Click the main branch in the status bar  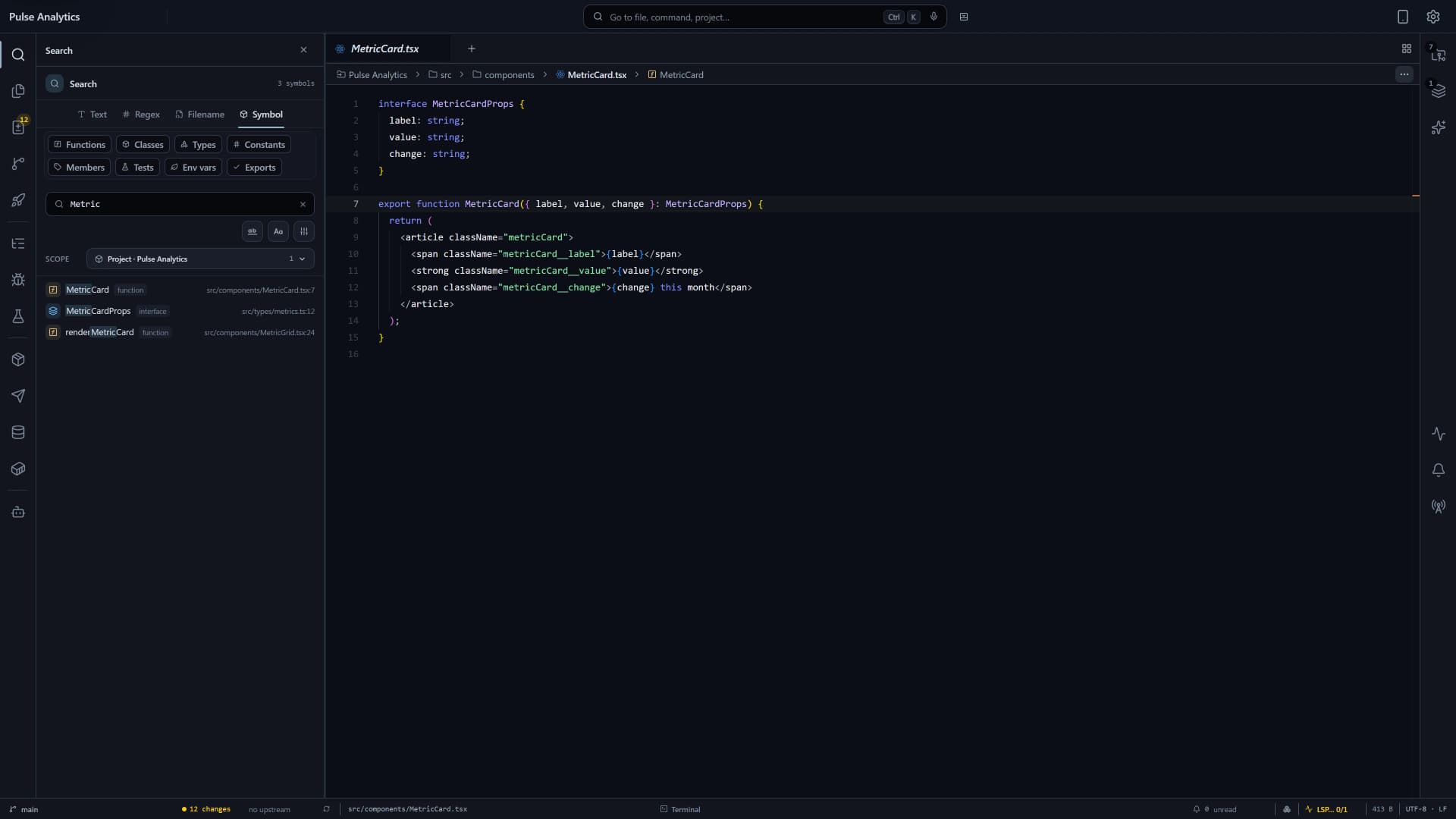[x=24, y=809]
